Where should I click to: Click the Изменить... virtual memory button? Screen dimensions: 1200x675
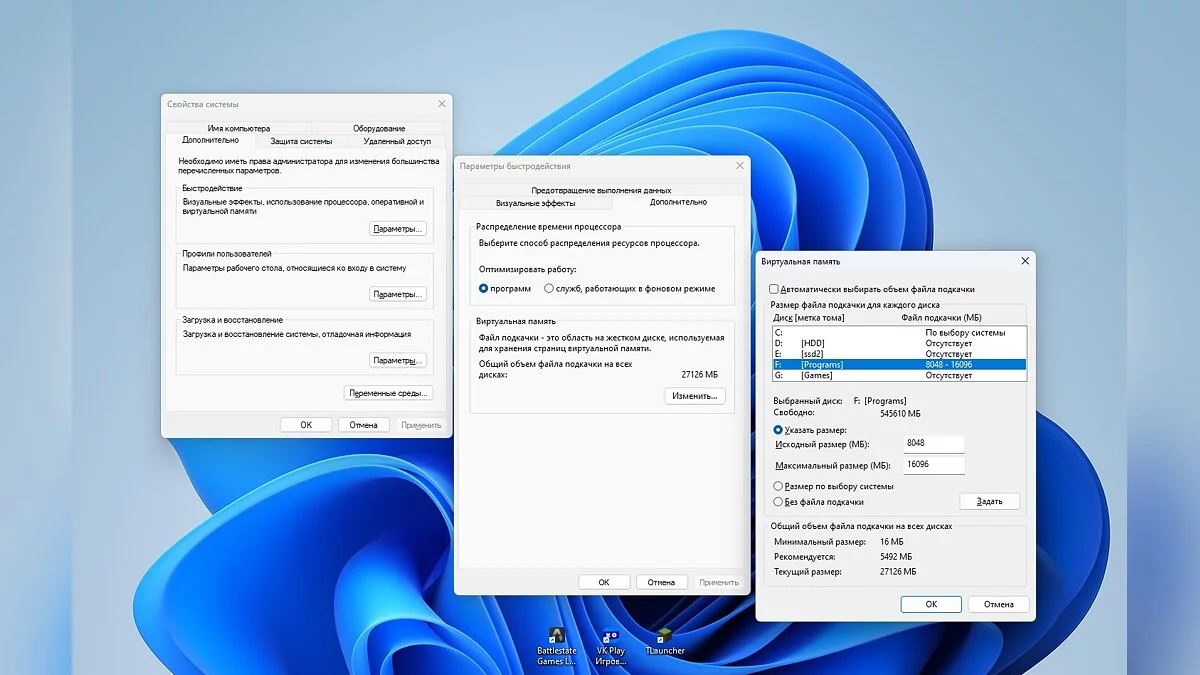coord(694,396)
